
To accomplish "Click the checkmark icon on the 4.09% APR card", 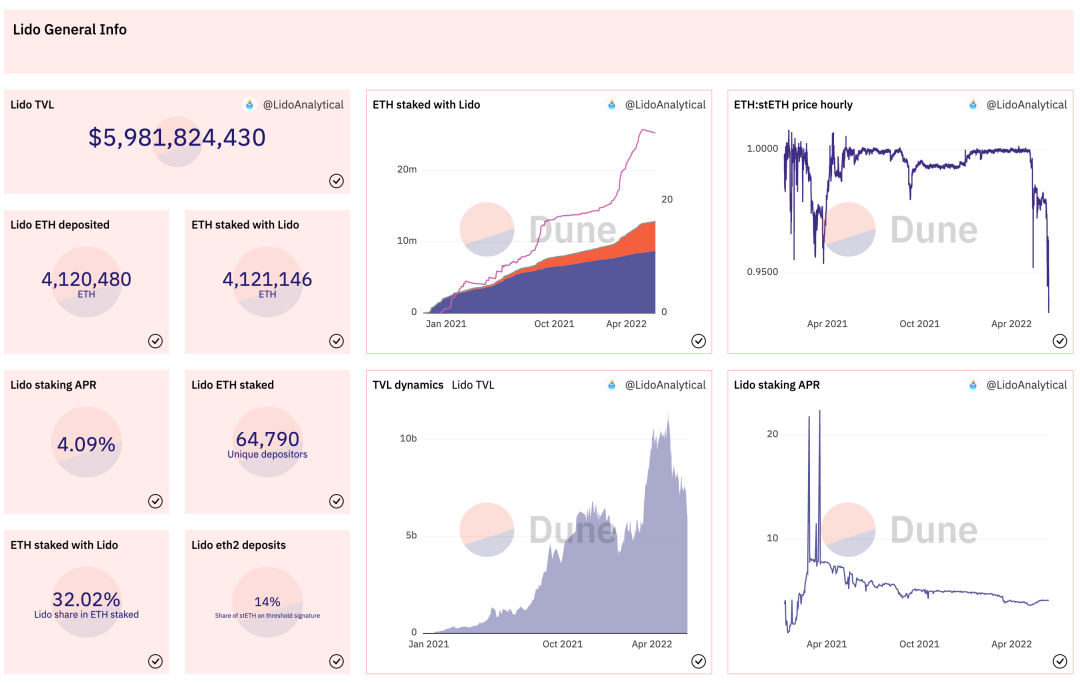I will click(155, 501).
